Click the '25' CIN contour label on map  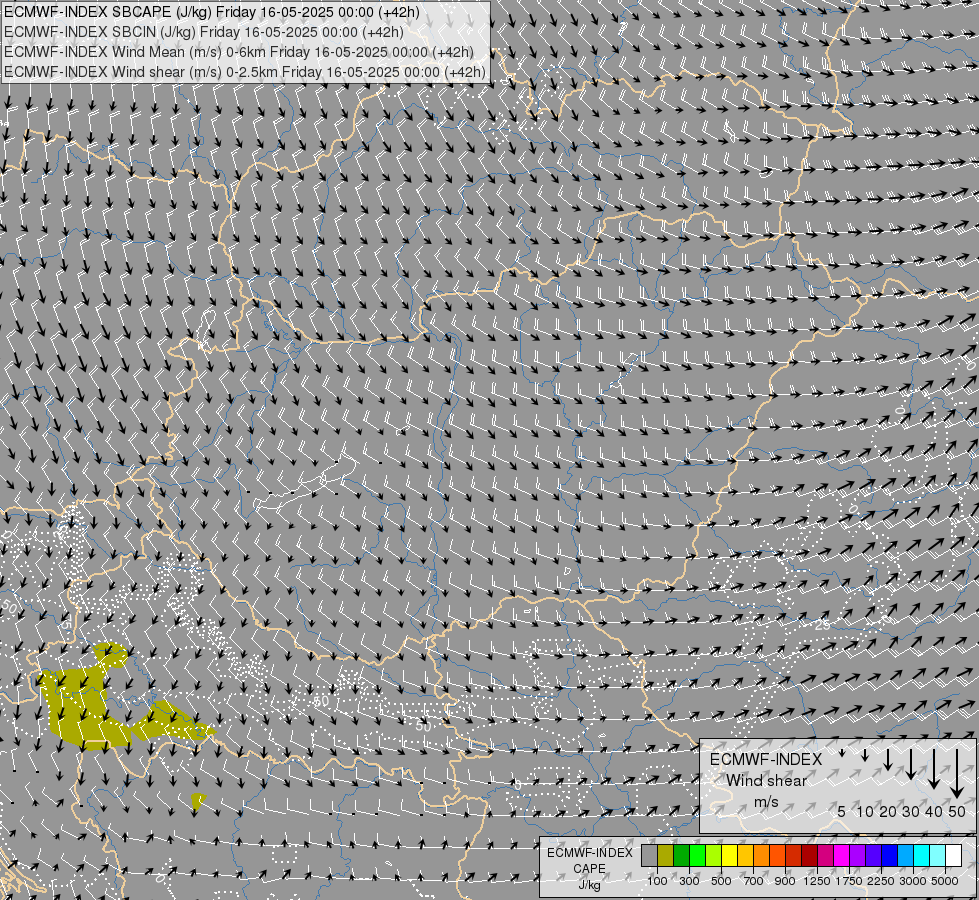click(823, 625)
